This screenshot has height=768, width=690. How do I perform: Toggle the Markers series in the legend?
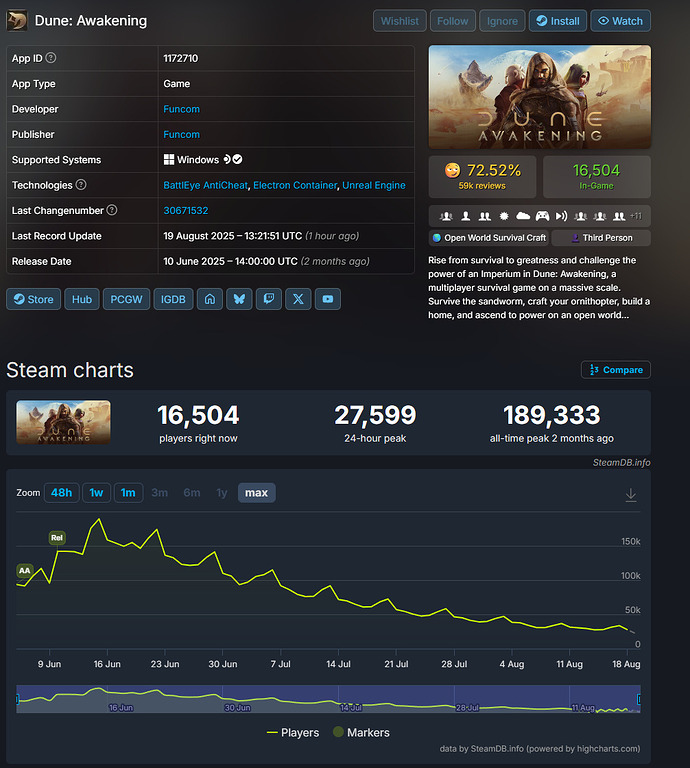(x=361, y=732)
